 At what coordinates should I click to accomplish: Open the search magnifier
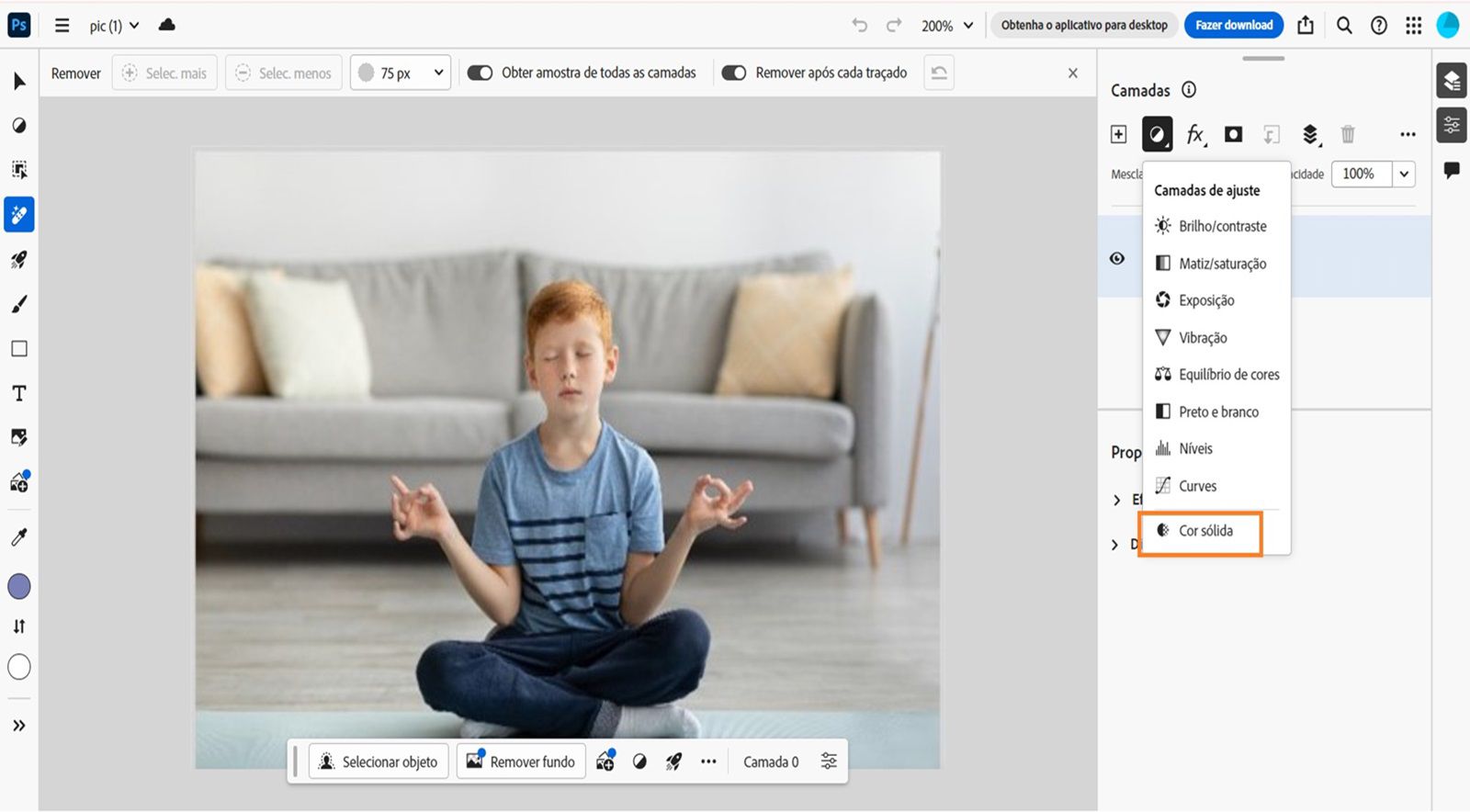1344,25
